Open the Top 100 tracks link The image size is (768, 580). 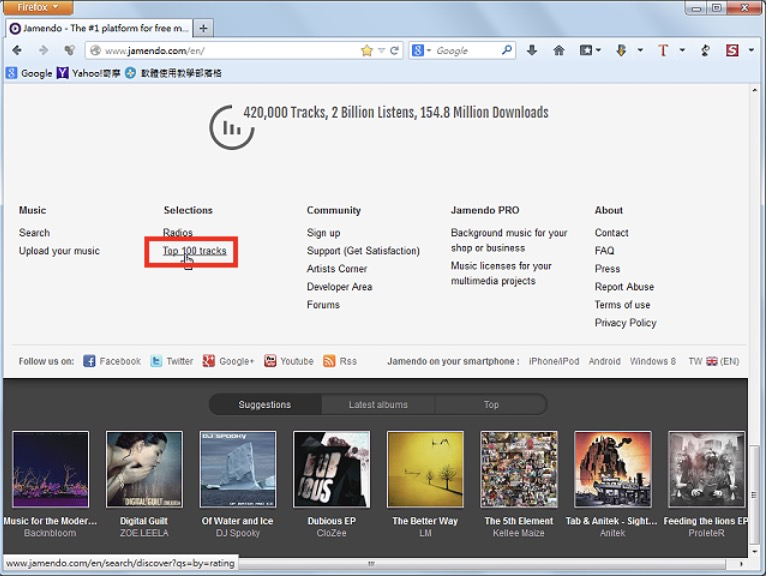coord(194,251)
